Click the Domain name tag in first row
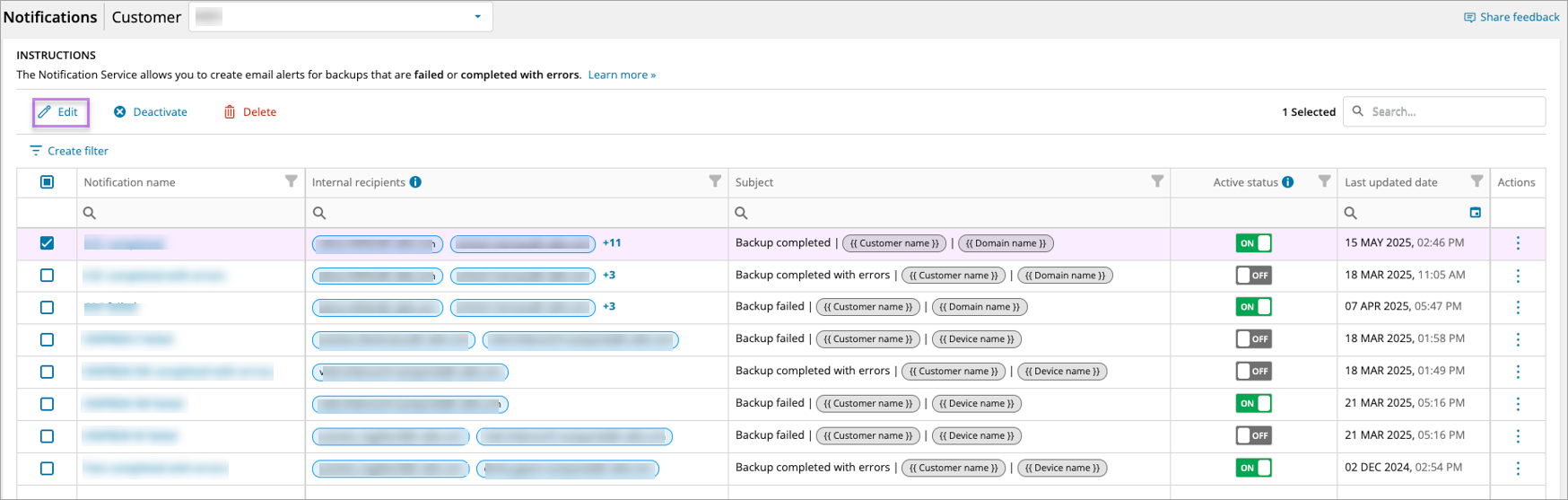 (1006, 243)
